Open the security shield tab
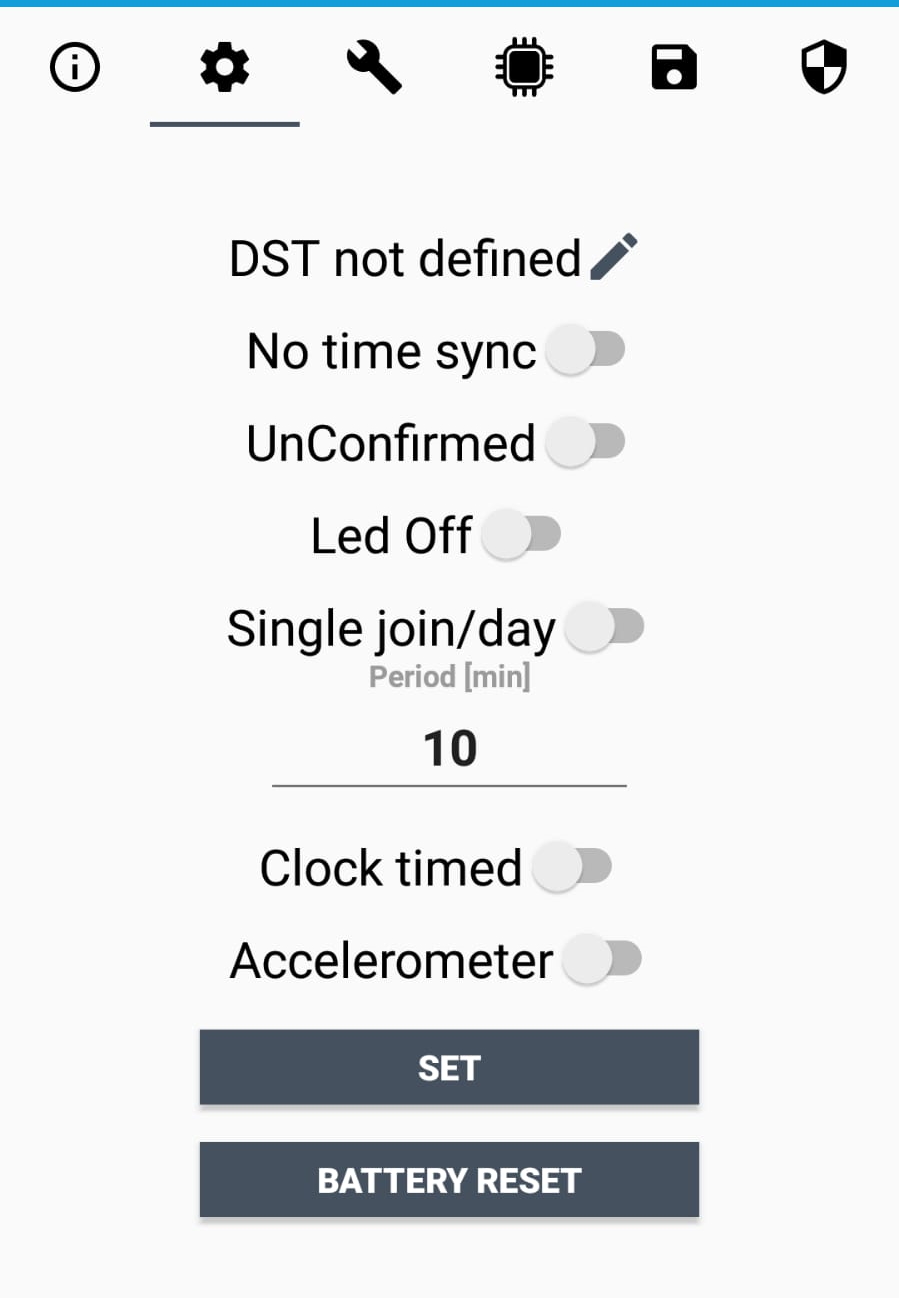The width and height of the screenshot is (899, 1298). tap(824, 70)
